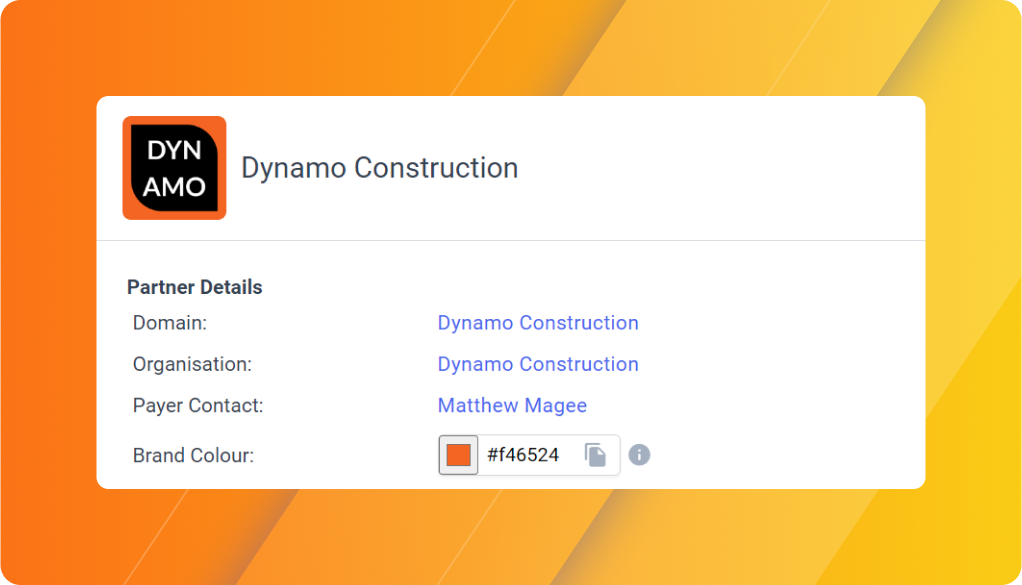
Task: Copy the brand colour hex code
Action: point(595,455)
